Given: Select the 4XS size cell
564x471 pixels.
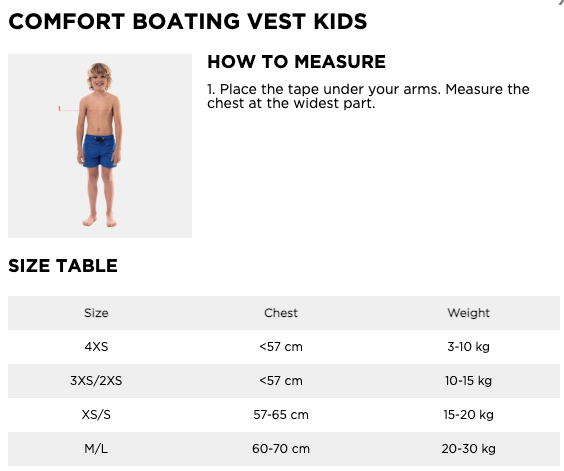Looking at the screenshot, I should coord(96,347).
